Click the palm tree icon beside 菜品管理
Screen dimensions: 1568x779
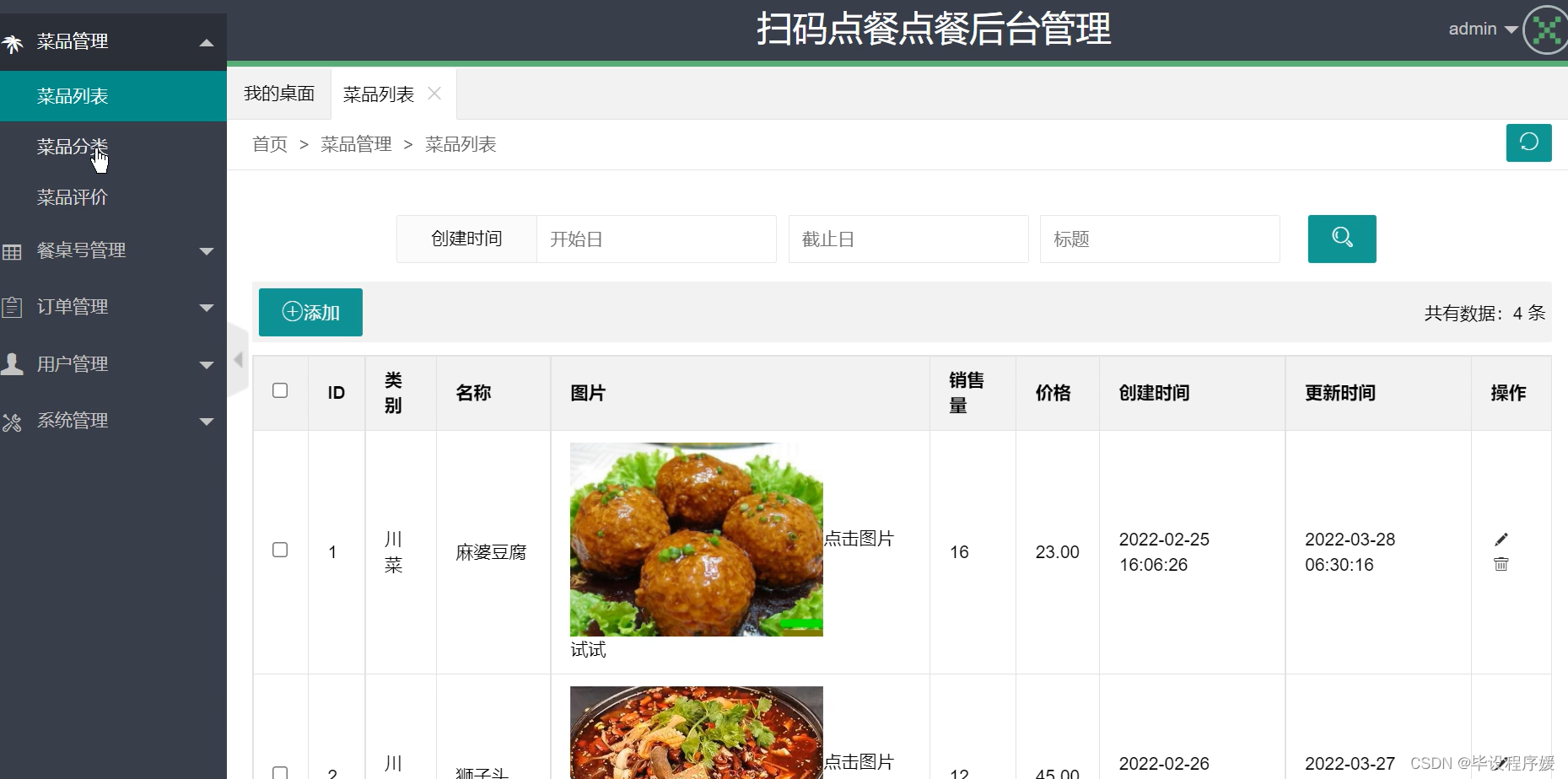click(x=12, y=43)
